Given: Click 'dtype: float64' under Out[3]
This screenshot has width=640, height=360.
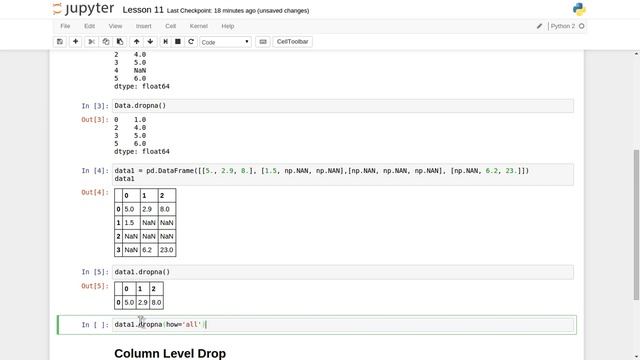Looking at the screenshot, I should click(x=142, y=151).
